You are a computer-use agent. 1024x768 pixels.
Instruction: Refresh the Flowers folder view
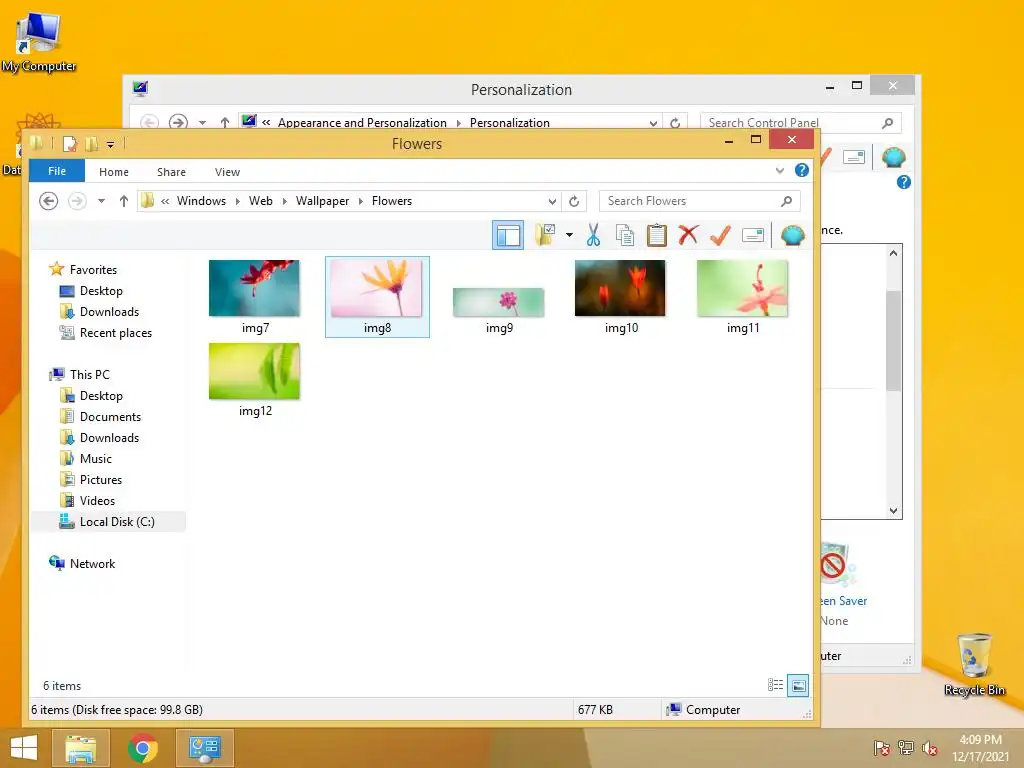point(574,201)
